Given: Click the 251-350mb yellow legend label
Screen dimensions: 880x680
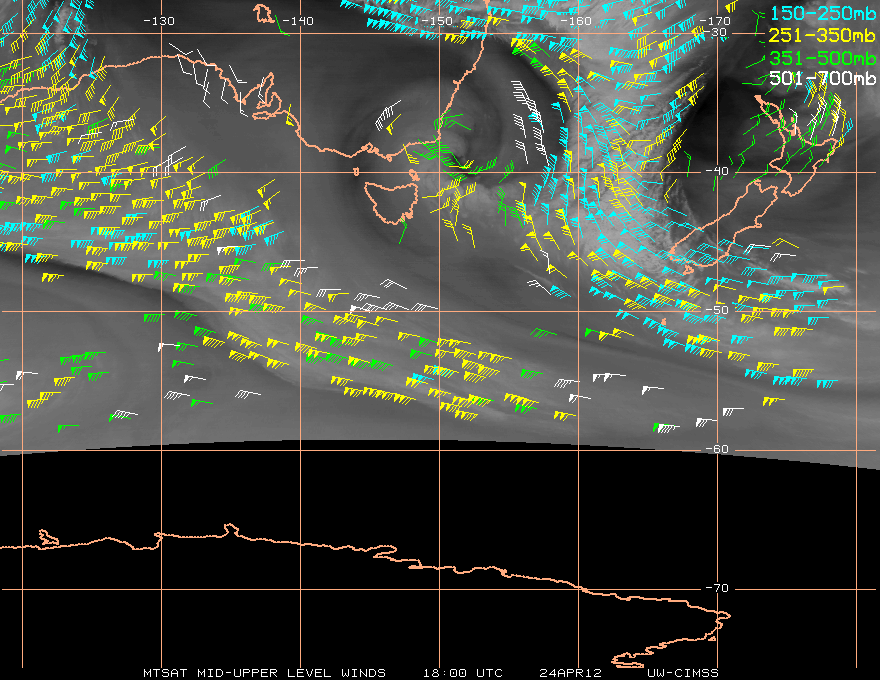Looking at the screenshot, I should (x=822, y=35).
